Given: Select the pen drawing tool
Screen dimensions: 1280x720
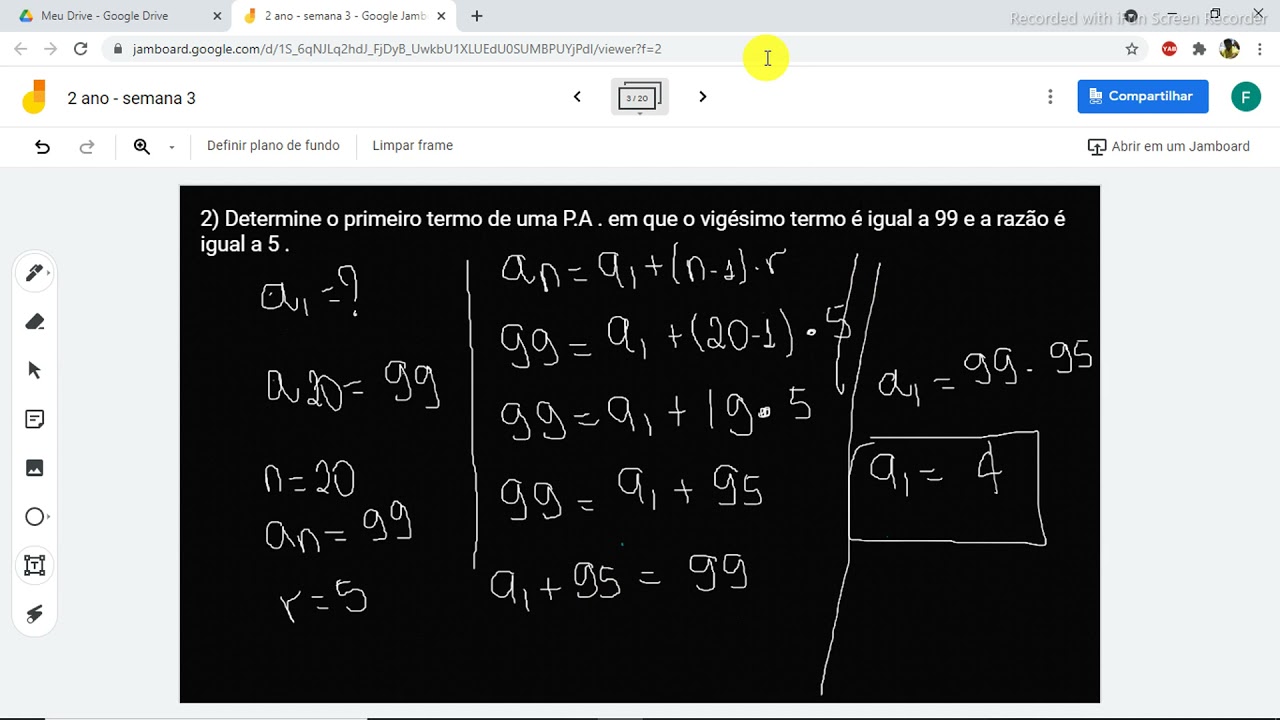Looking at the screenshot, I should tap(33, 273).
